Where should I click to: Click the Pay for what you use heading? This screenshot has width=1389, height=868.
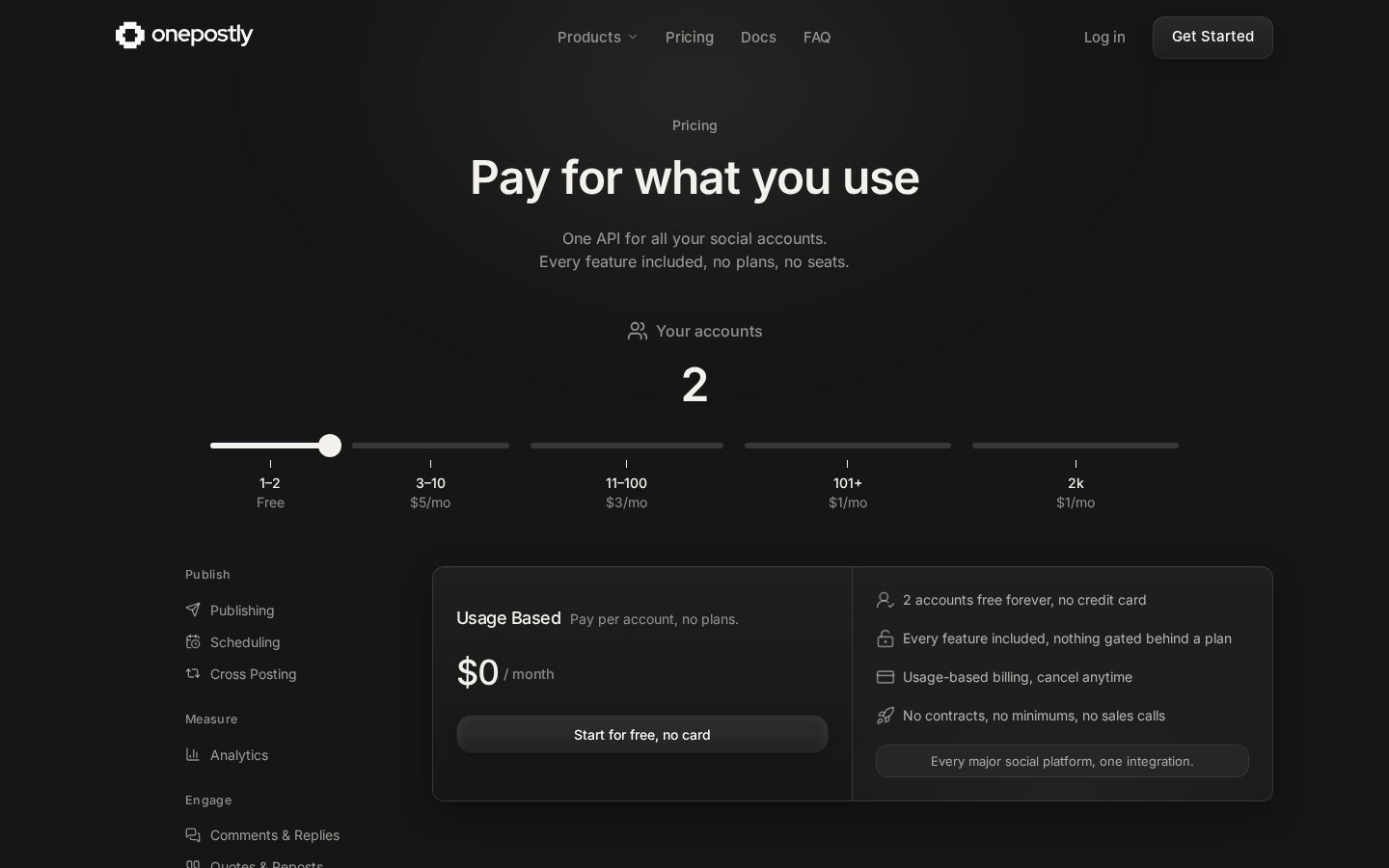(694, 177)
